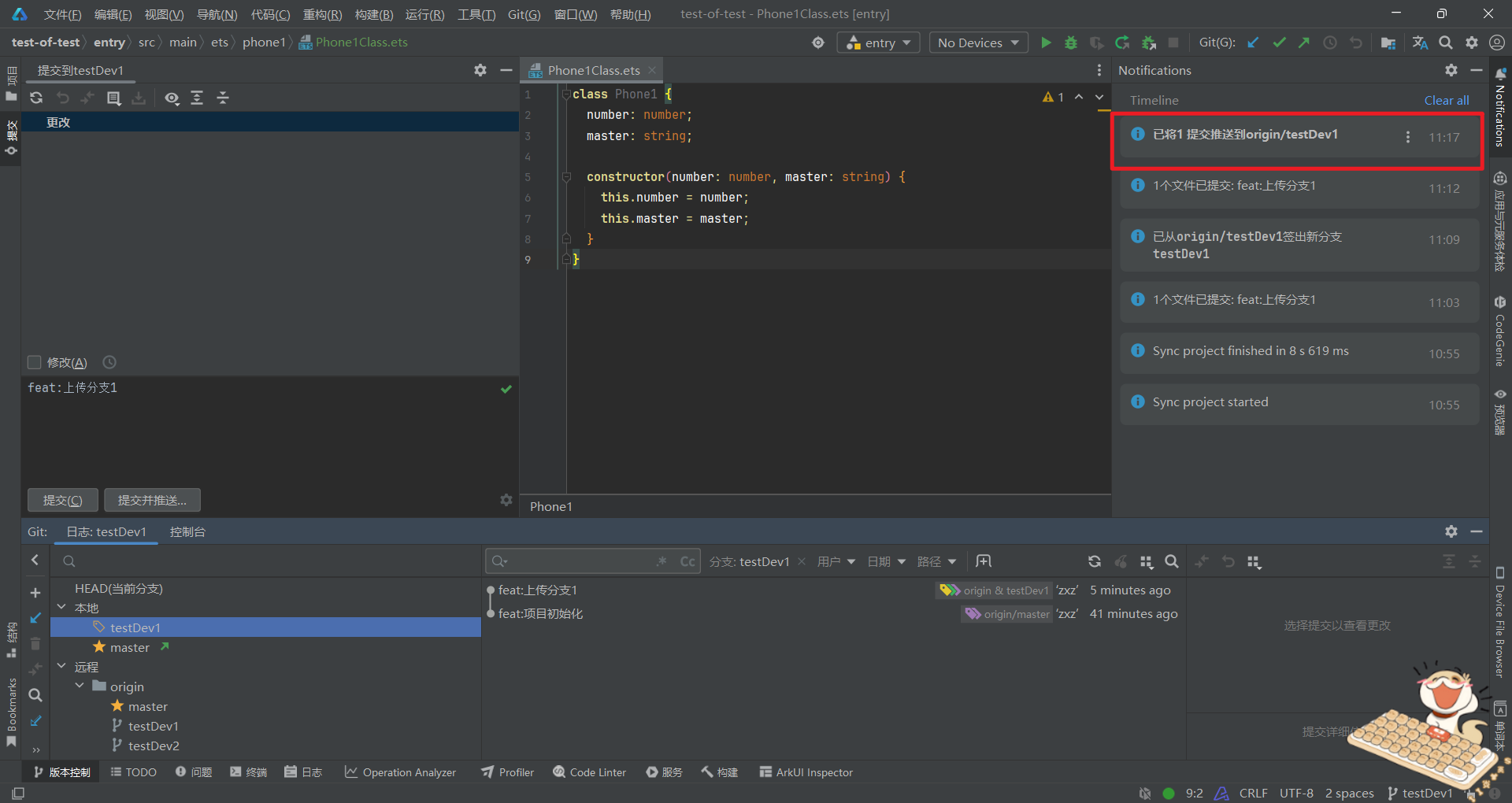Screen dimensions: 1512x803
Task: Toggle regex option in log search
Action: point(661,561)
